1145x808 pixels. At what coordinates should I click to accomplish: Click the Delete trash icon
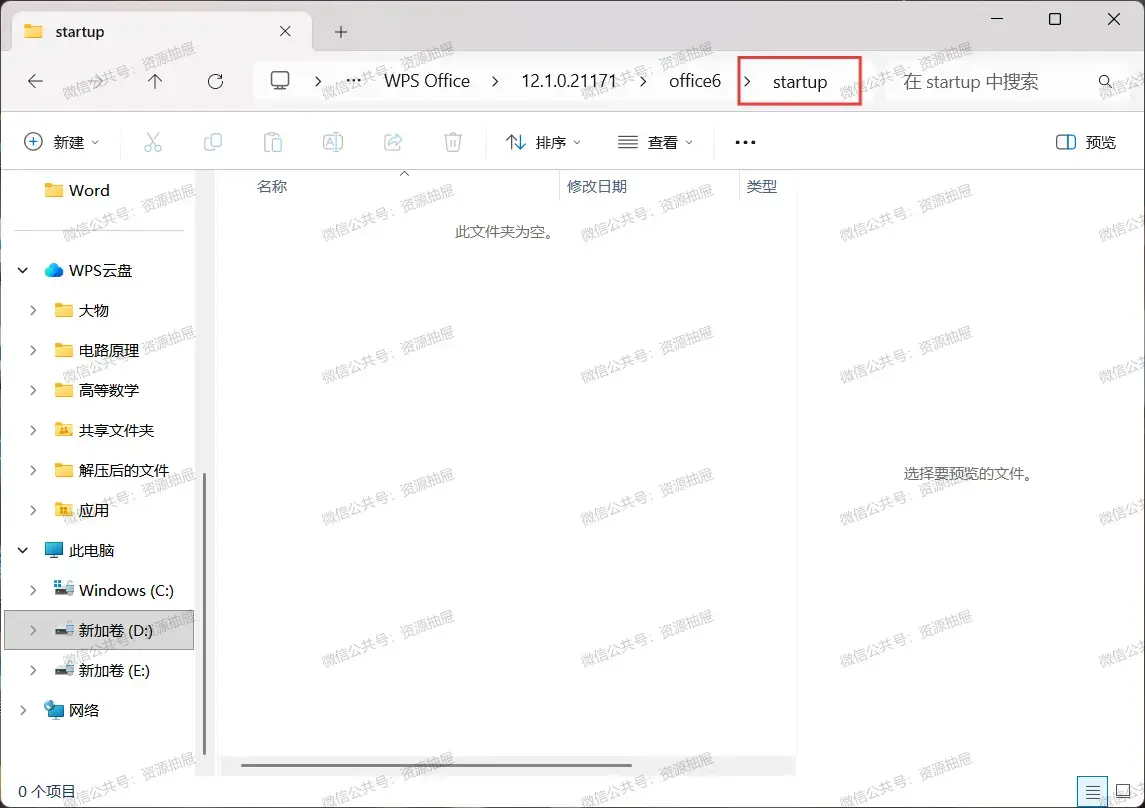tap(453, 142)
